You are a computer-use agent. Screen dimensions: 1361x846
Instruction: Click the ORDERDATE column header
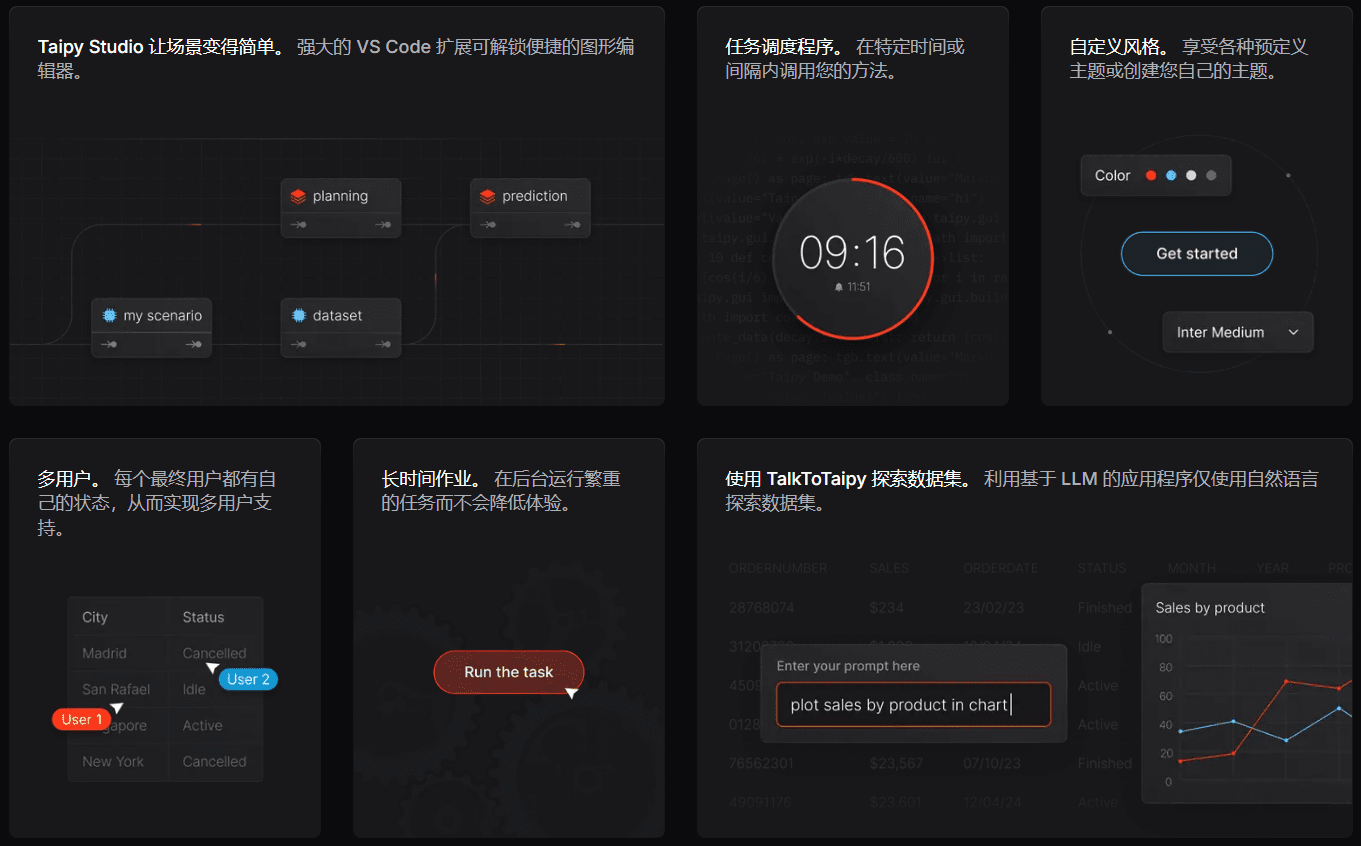(x=1001, y=568)
